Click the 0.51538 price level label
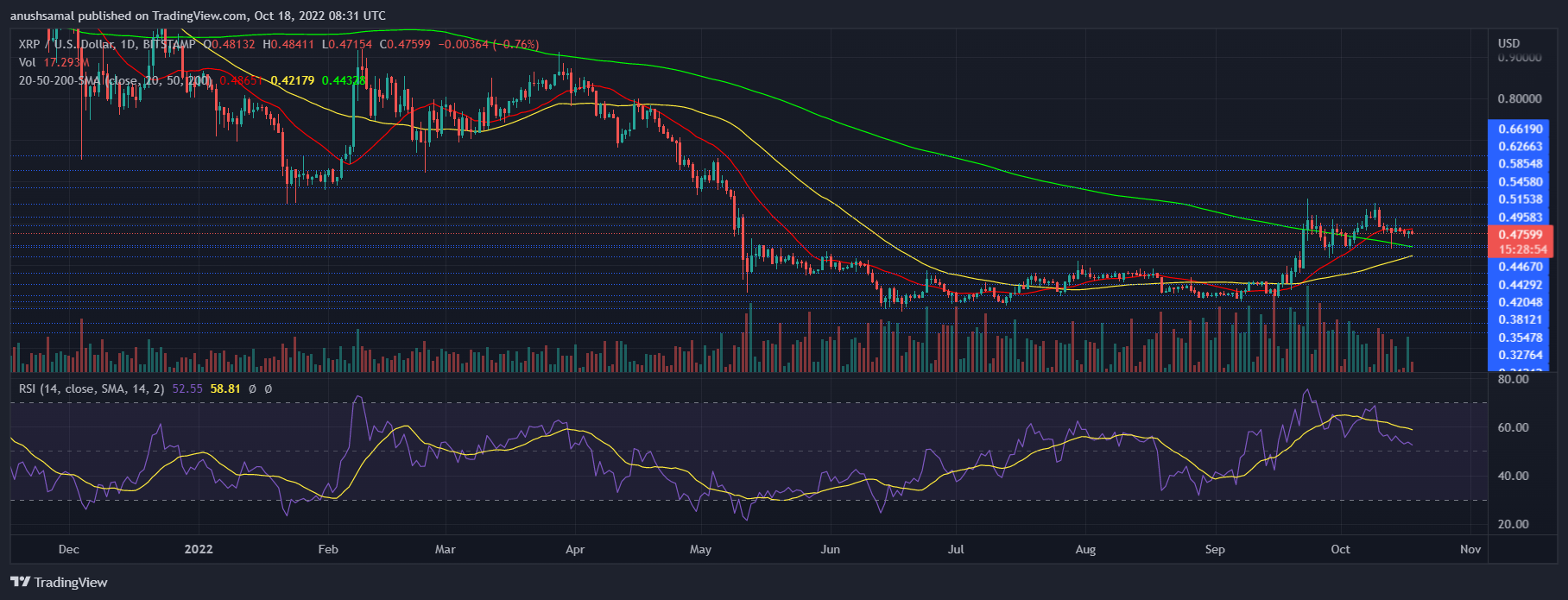Image resolution: width=1568 pixels, height=600 pixels. tap(1520, 199)
